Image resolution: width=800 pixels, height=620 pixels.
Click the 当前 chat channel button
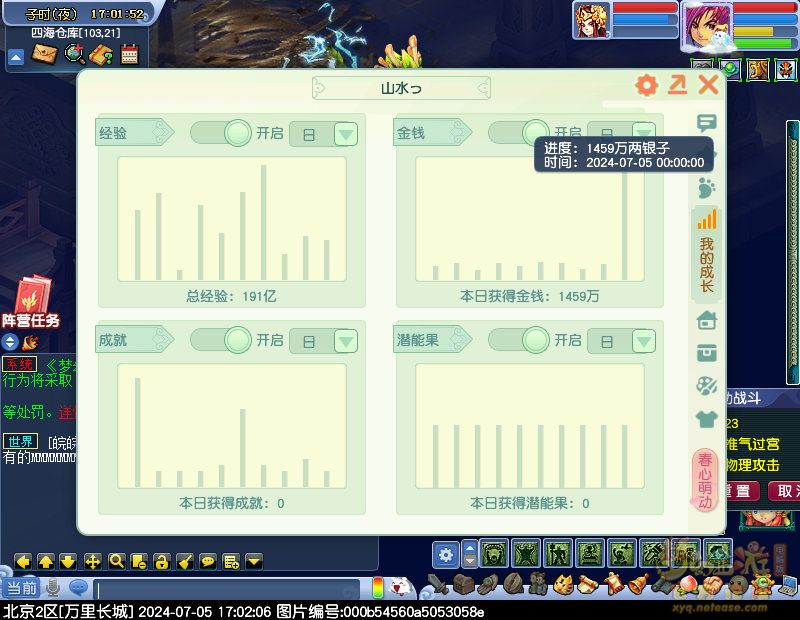coord(22,588)
